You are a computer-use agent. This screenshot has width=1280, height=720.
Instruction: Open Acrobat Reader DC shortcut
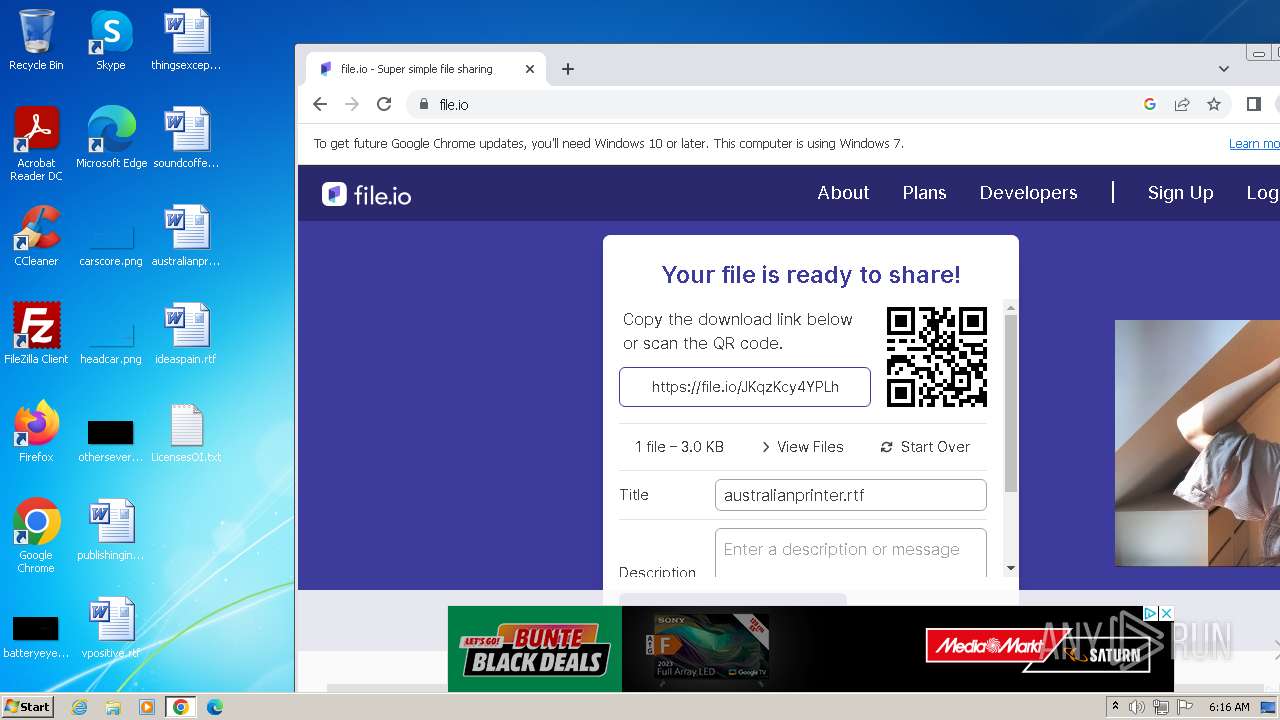pyautogui.click(x=36, y=144)
